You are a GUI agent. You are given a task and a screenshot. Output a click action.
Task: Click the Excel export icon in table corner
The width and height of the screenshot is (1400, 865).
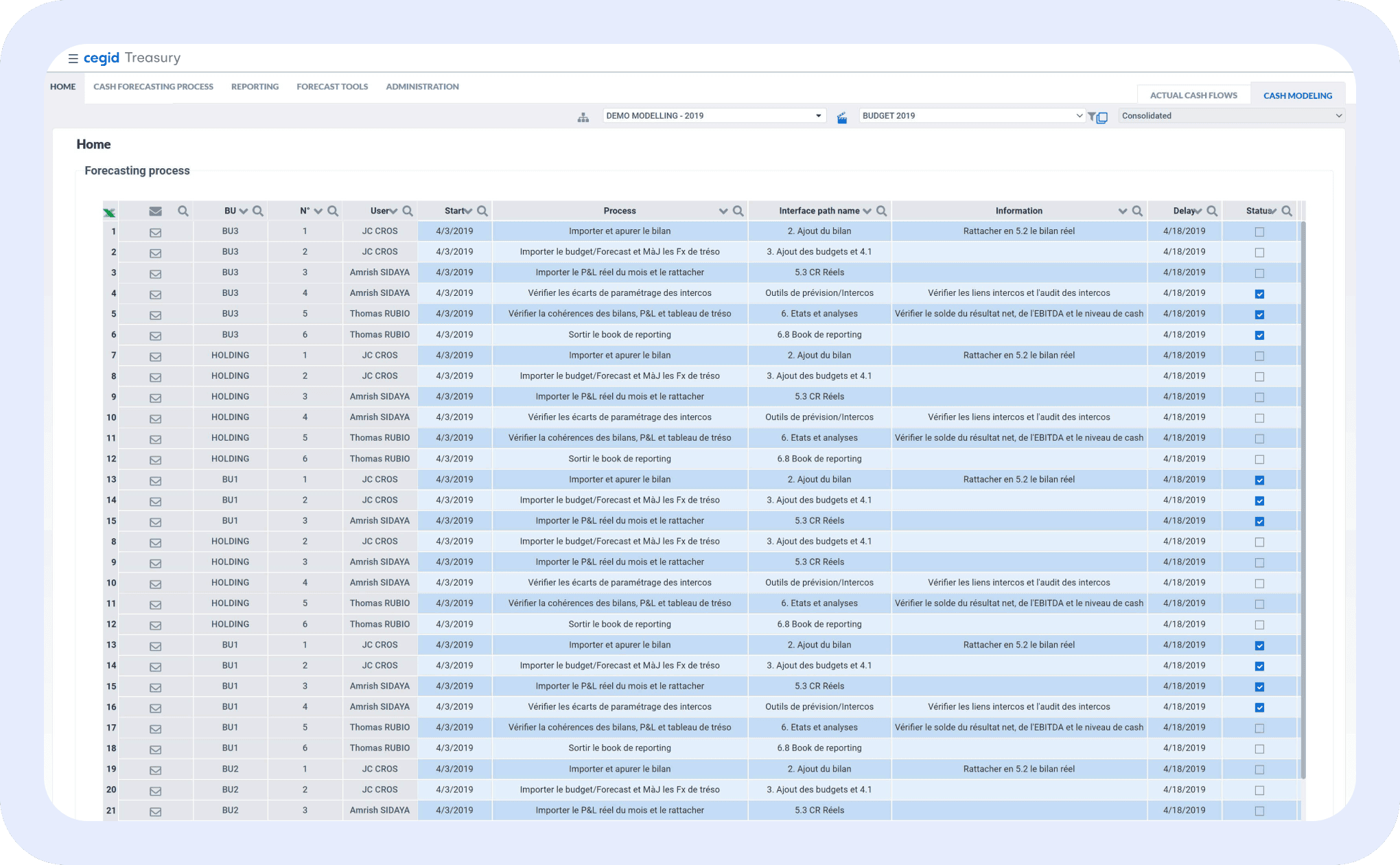pyautogui.click(x=109, y=212)
